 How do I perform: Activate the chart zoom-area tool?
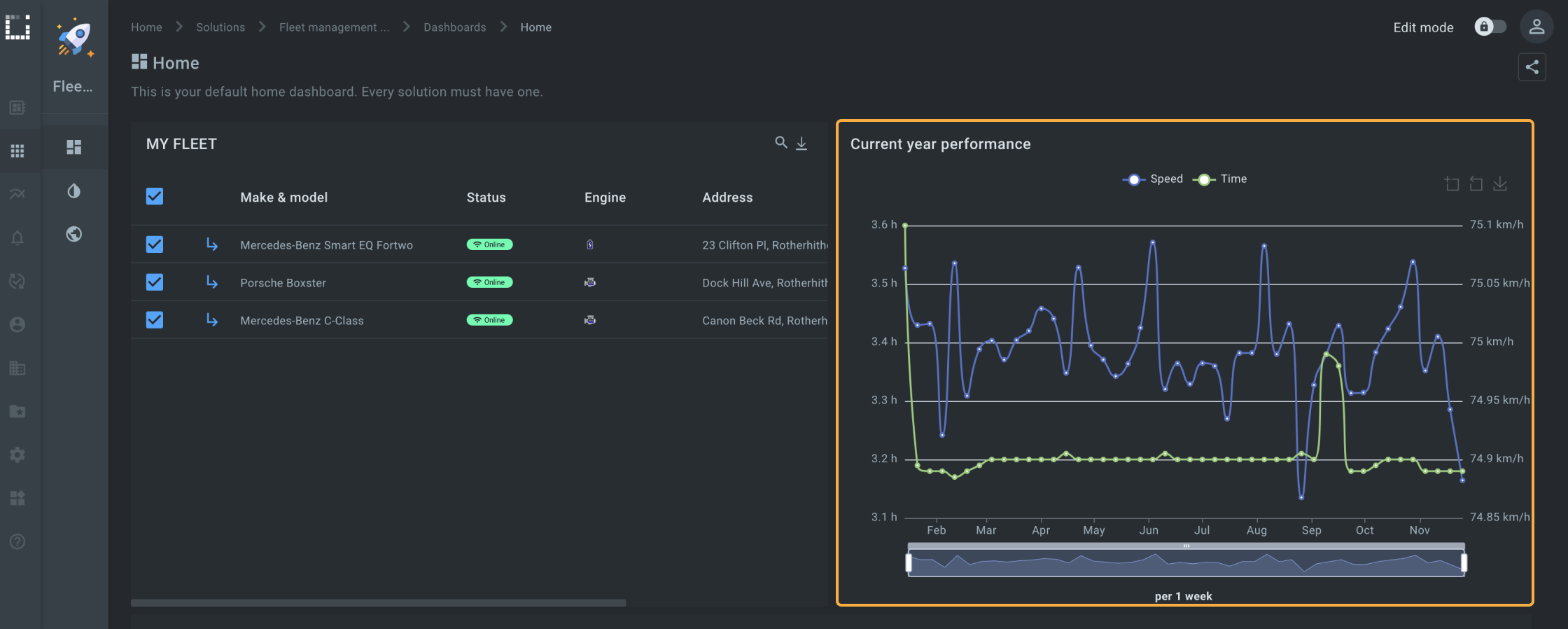[x=1452, y=184]
